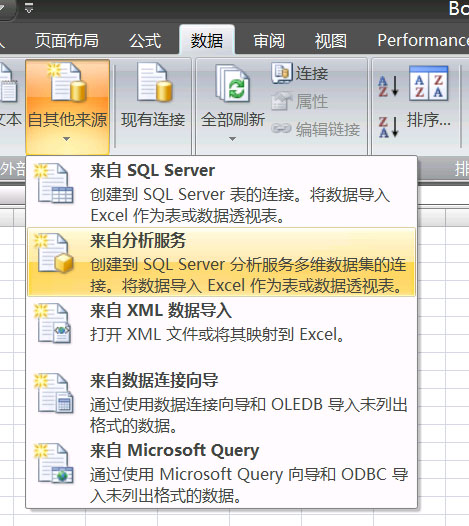
Task: Click the 排序... label
Action: [428, 120]
